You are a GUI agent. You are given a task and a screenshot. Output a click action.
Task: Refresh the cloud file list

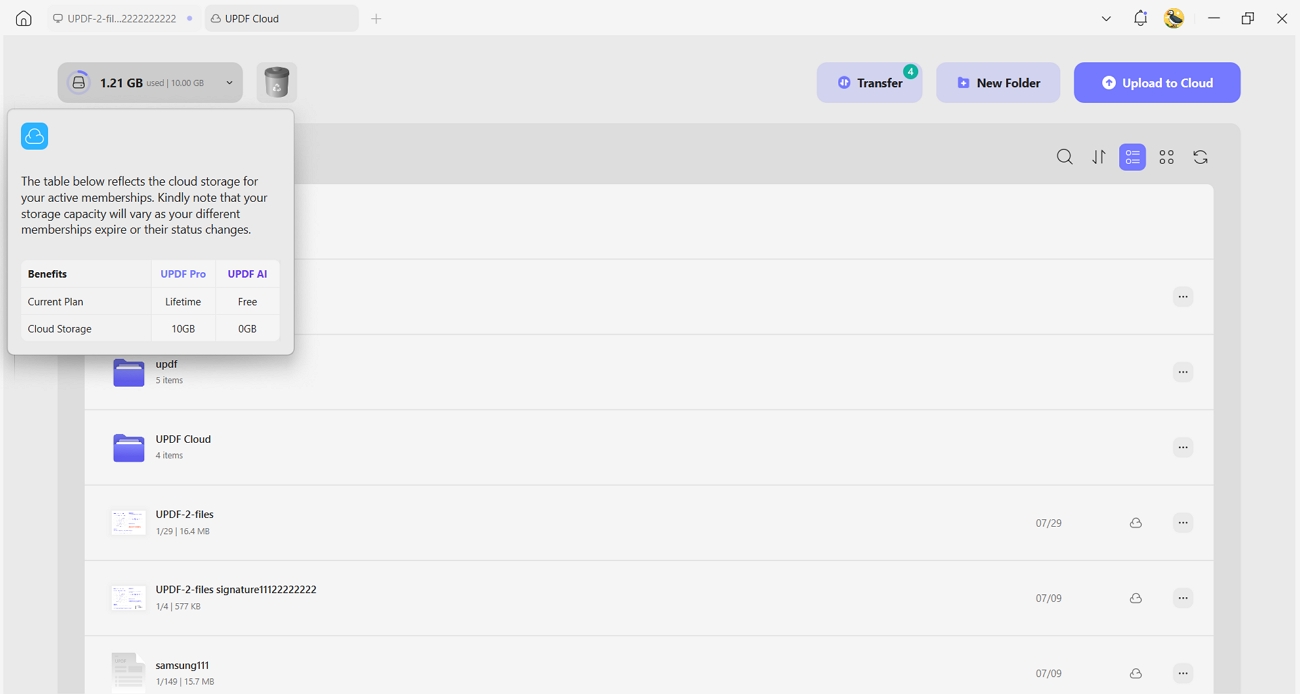click(x=1201, y=157)
